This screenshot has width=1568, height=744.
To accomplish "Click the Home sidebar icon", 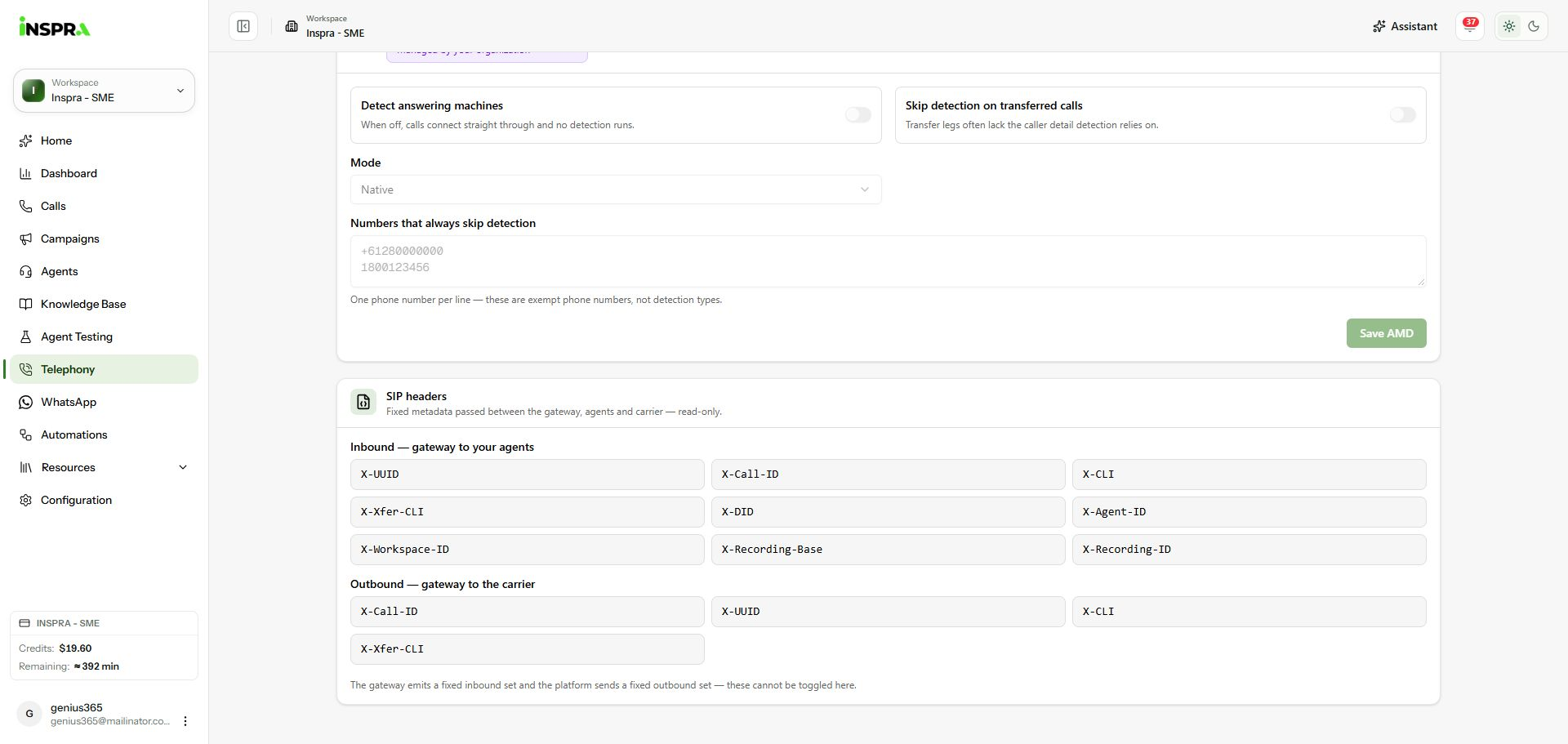I will pos(26,140).
